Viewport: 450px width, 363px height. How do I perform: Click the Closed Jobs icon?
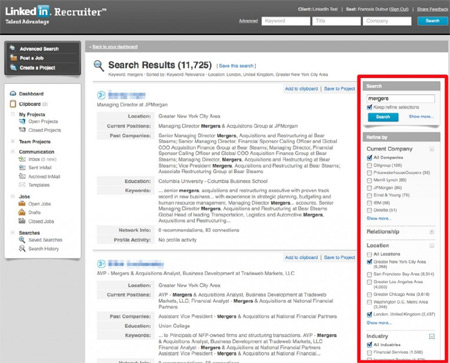pyautogui.click(x=22, y=221)
